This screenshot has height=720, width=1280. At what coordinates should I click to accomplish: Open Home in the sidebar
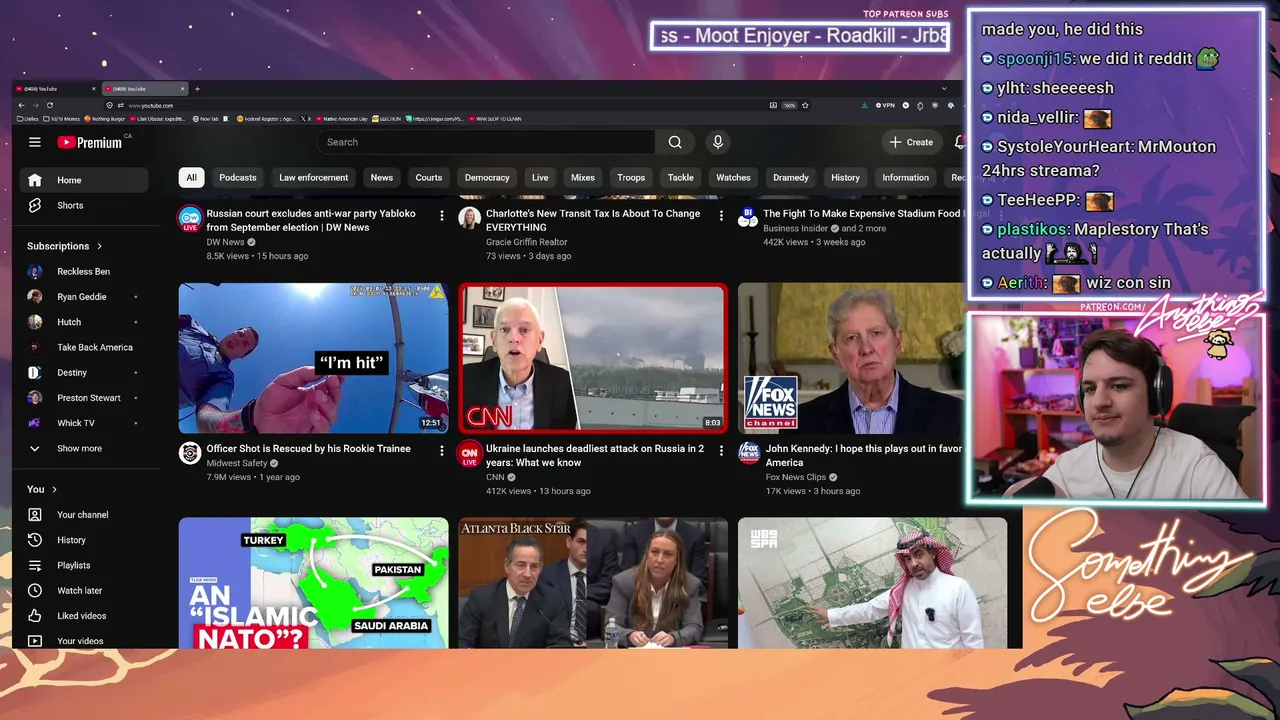point(84,180)
